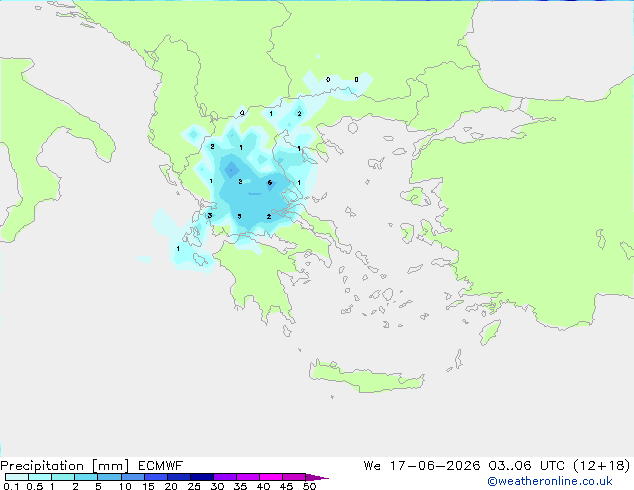Click the legend scale number '40'
This screenshot has width=634, height=490.
click(x=263, y=486)
